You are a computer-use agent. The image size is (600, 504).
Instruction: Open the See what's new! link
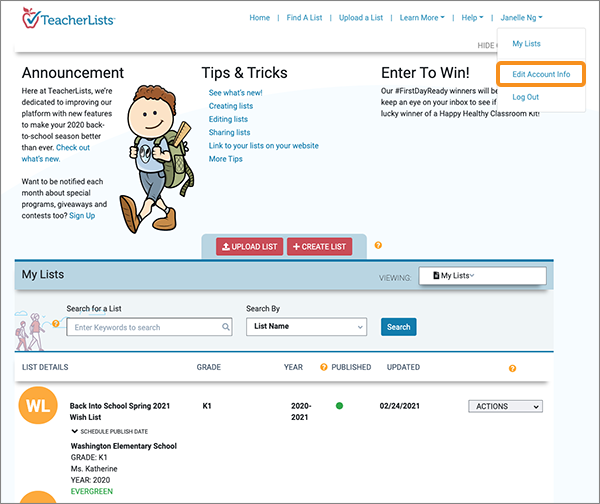point(235,93)
